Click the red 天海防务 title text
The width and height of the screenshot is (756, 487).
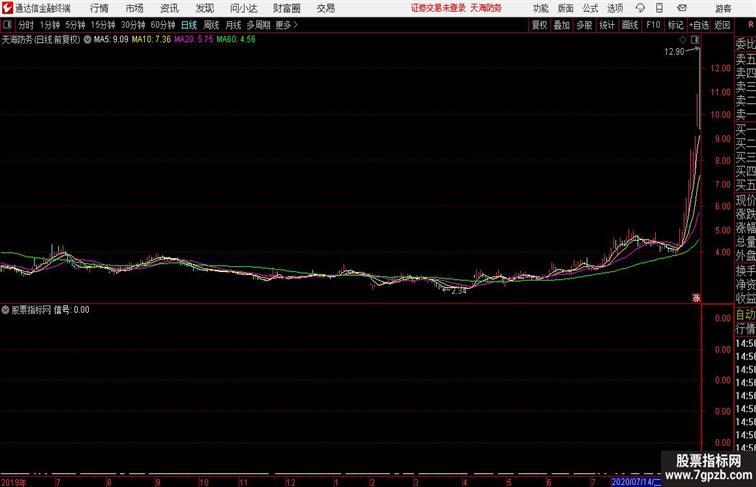click(x=486, y=8)
